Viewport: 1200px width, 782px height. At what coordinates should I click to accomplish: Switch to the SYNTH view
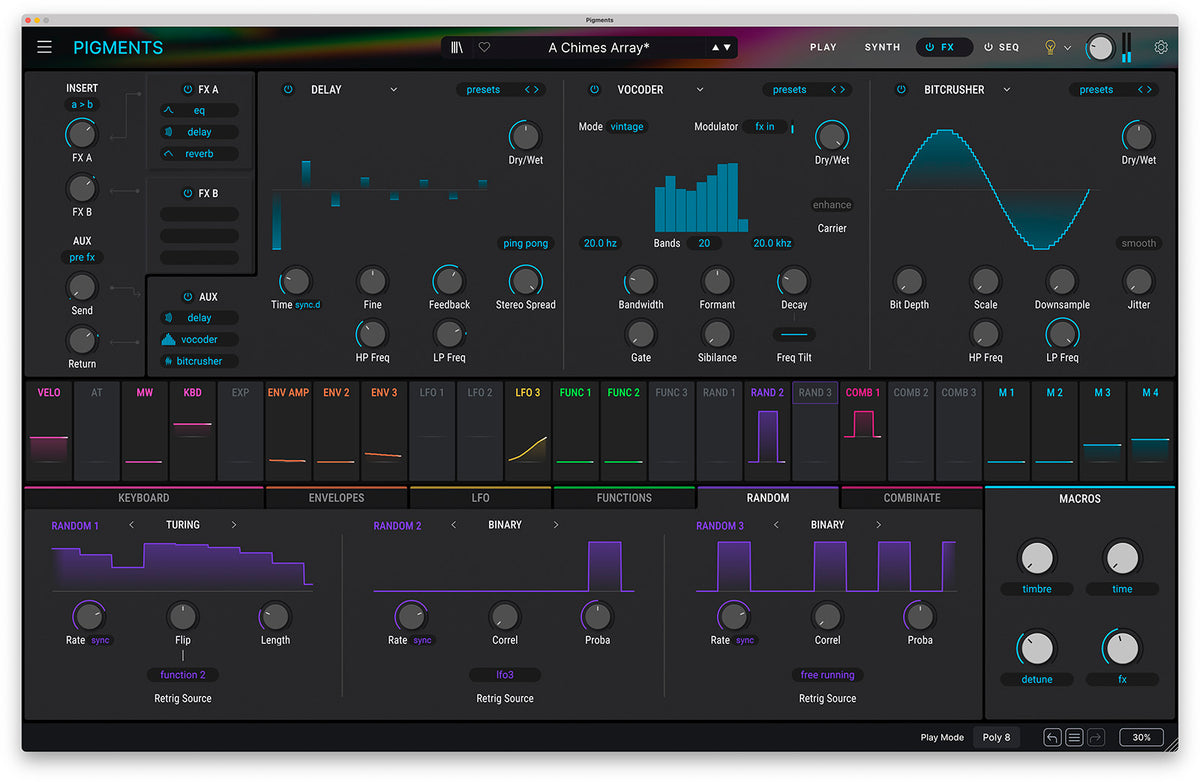pyautogui.click(x=882, y=47)
